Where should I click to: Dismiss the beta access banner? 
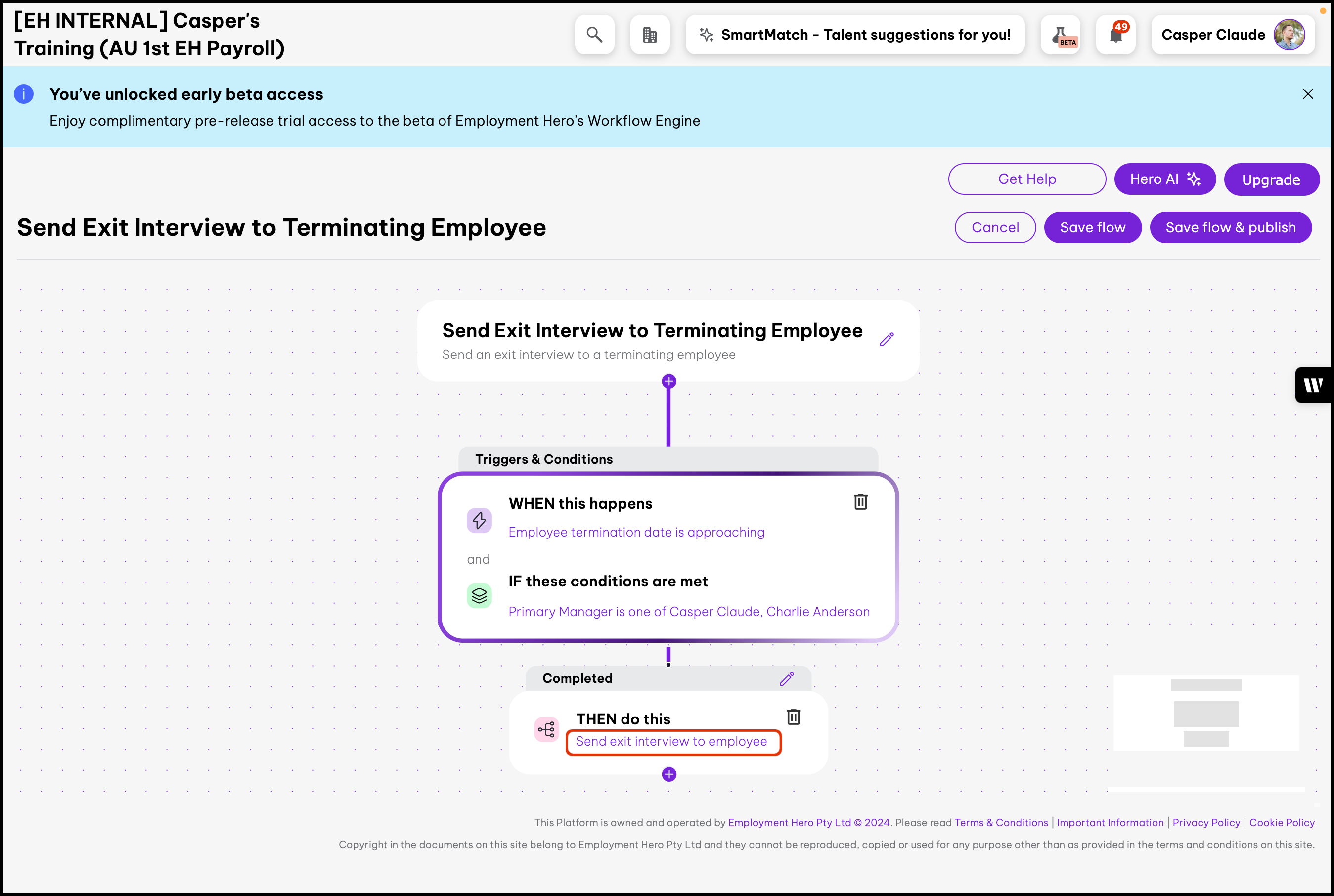coord(1308,94)
